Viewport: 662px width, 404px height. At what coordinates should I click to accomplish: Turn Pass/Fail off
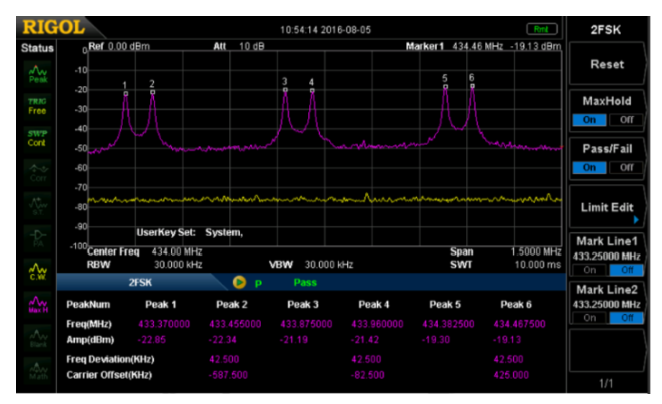pyautogui.click(x=627, y=168)
